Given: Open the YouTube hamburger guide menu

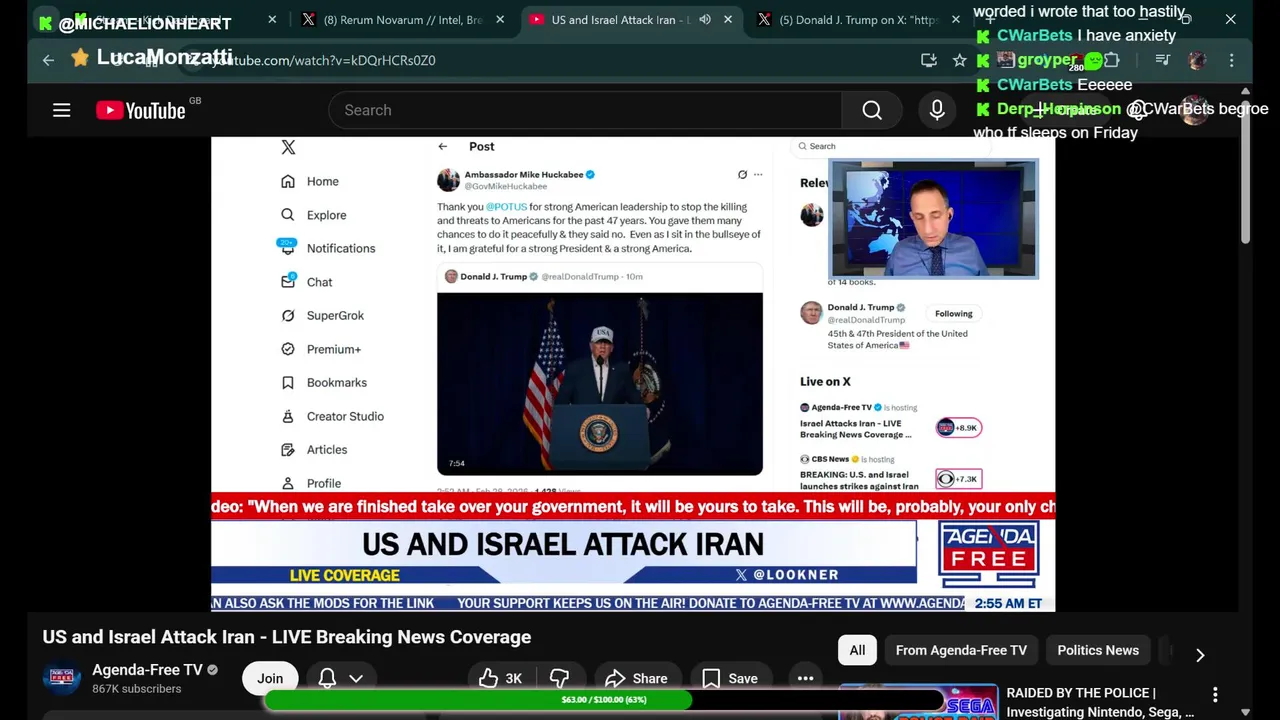Looking at the screenshot, I should click(62, 110).
